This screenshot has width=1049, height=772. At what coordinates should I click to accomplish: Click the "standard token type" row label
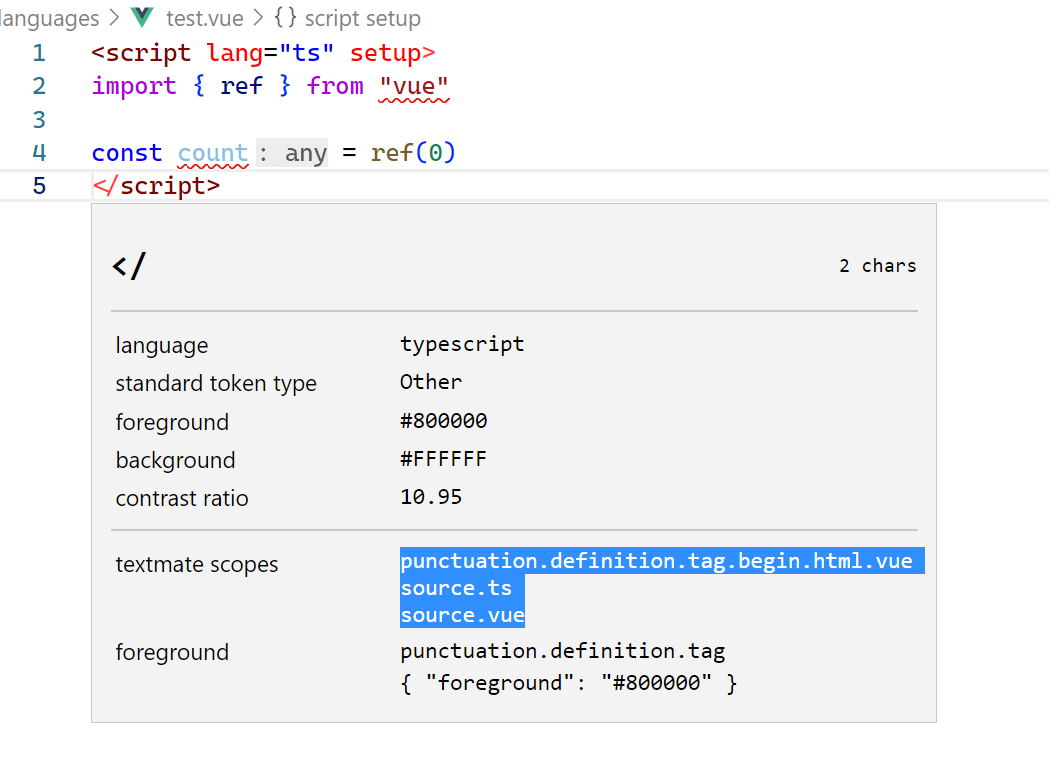point(215,382)
